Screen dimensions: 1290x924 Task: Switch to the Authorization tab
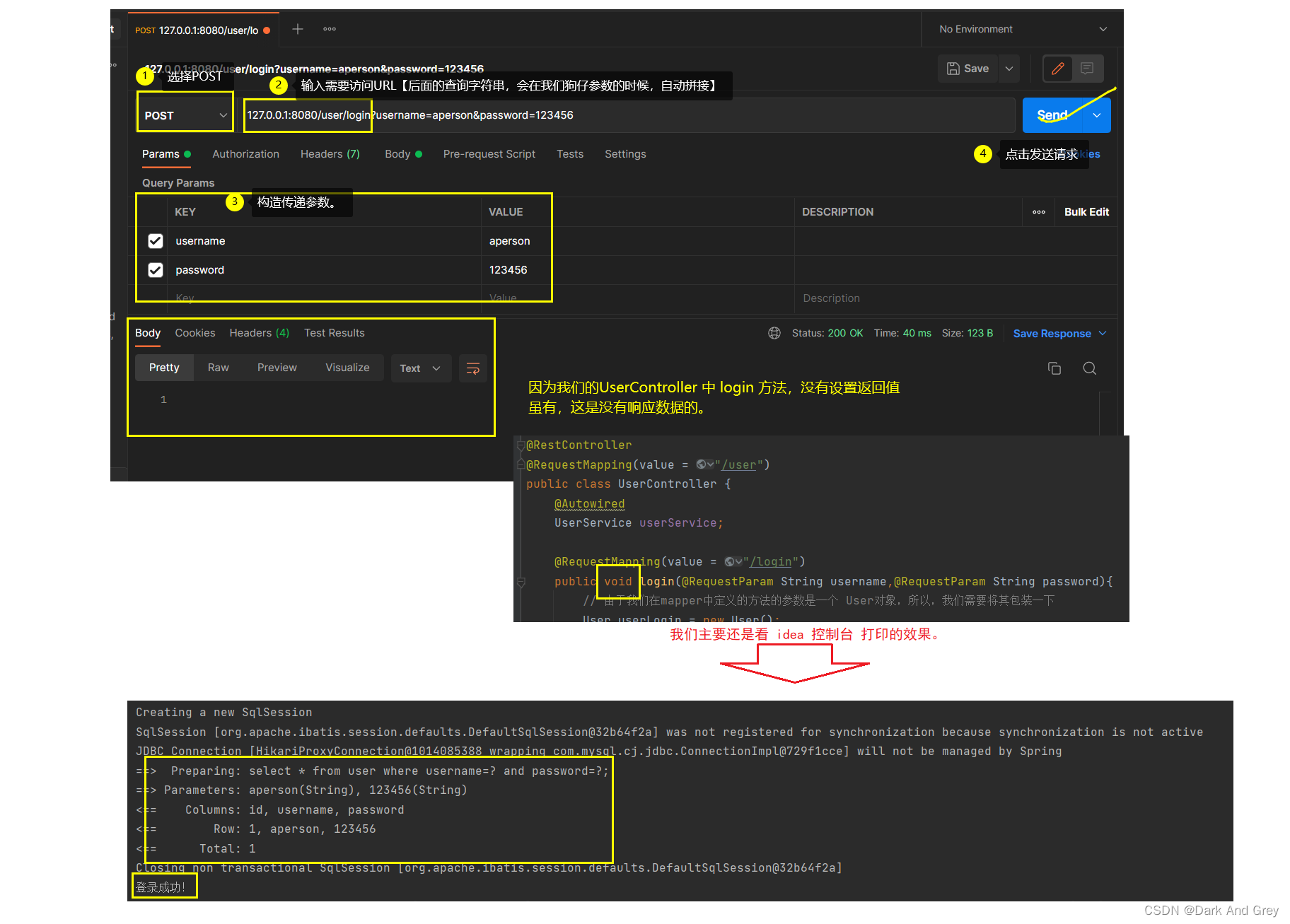pos(245,154)
